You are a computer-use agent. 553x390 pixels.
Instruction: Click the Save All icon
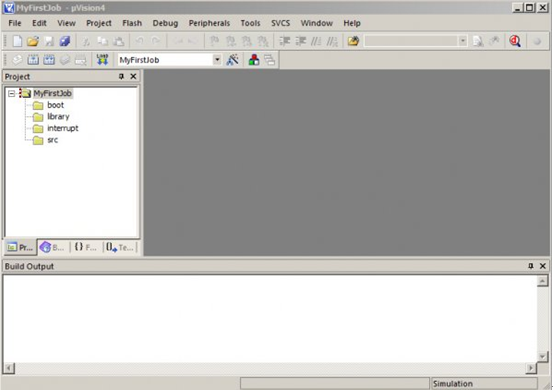pyautogui.click(x=65, y=41)
